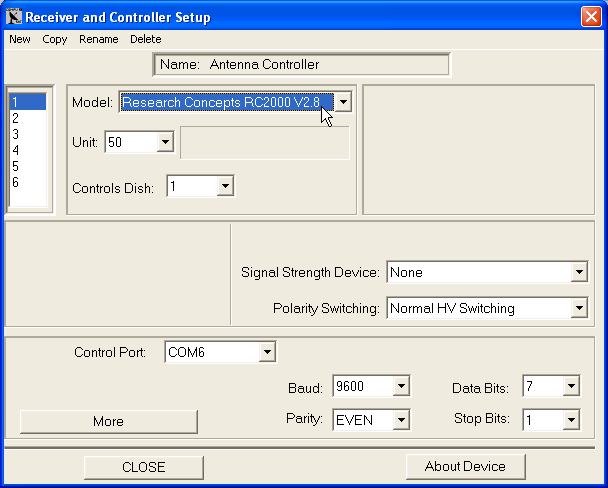Select device 2 in the list

(28, 118)
